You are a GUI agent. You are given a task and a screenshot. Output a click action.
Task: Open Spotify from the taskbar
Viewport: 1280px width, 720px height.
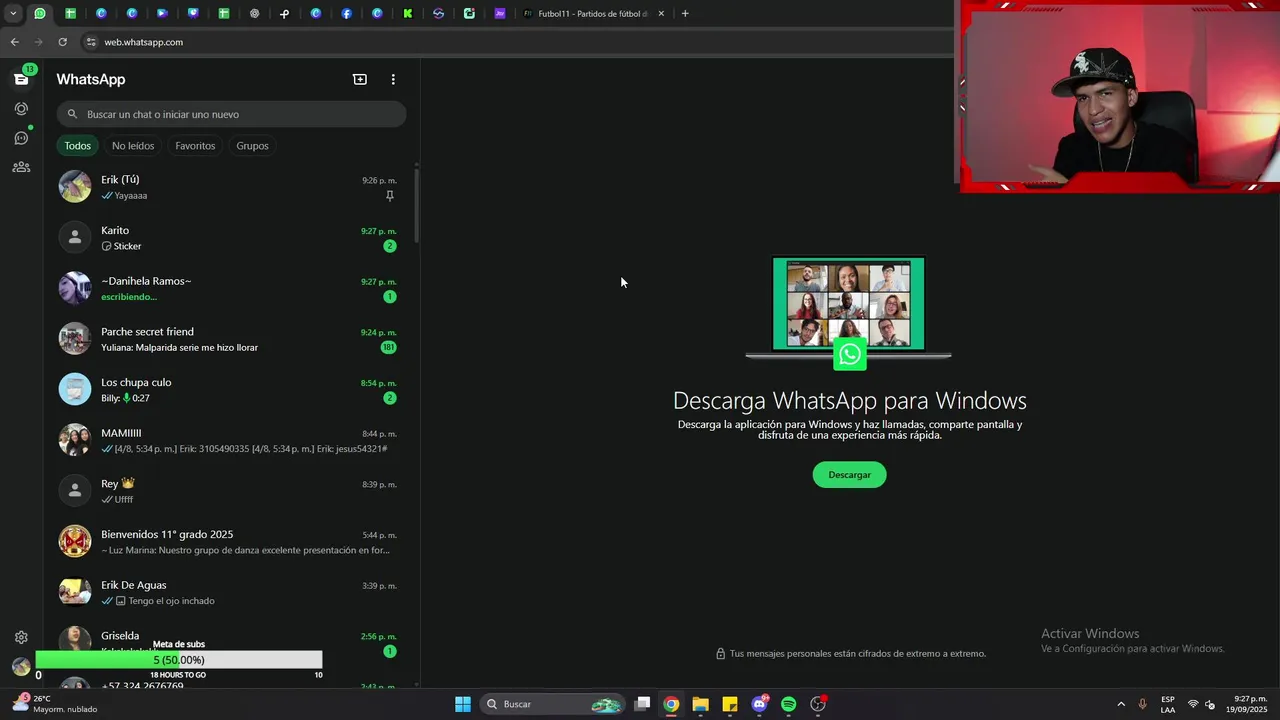788,704
